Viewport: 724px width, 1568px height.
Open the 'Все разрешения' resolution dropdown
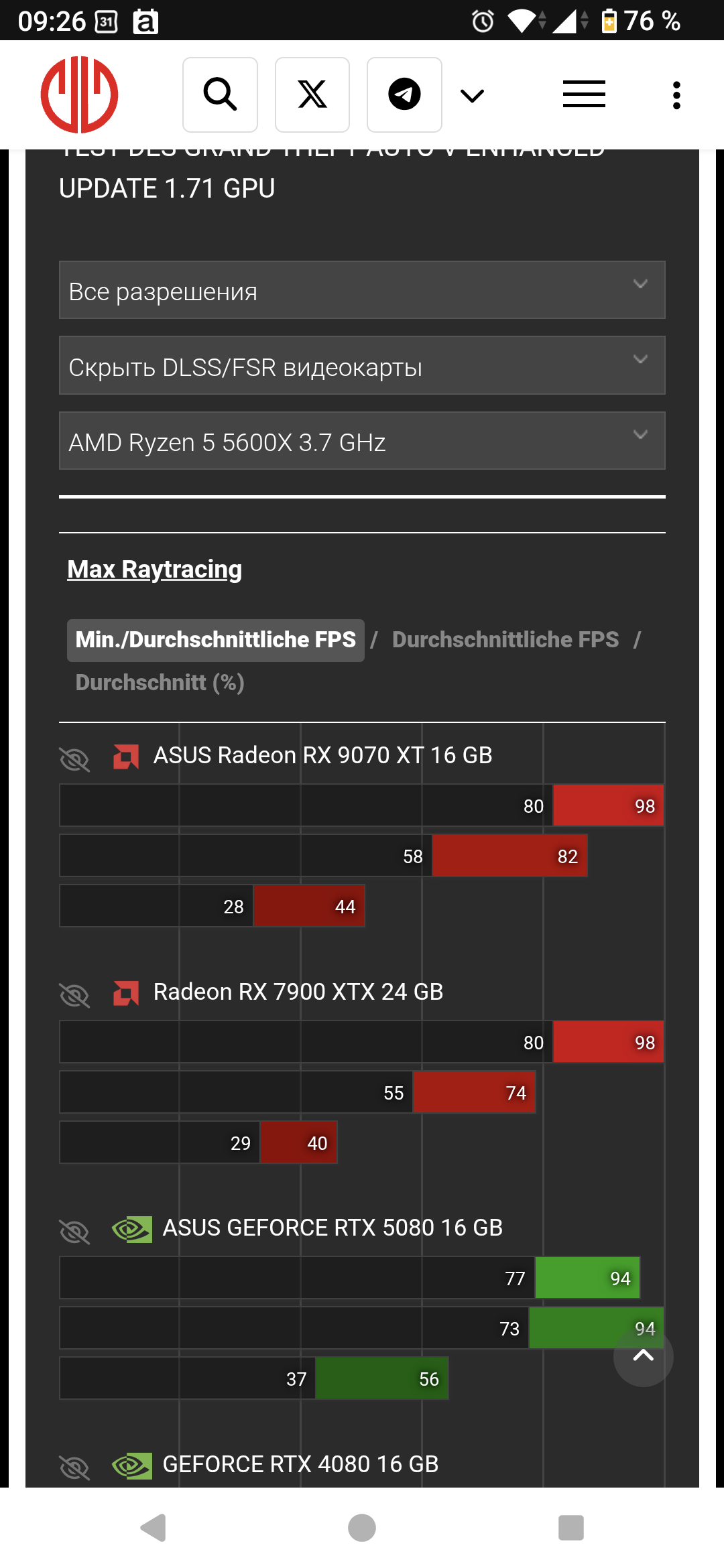click(x=362, y=290)
